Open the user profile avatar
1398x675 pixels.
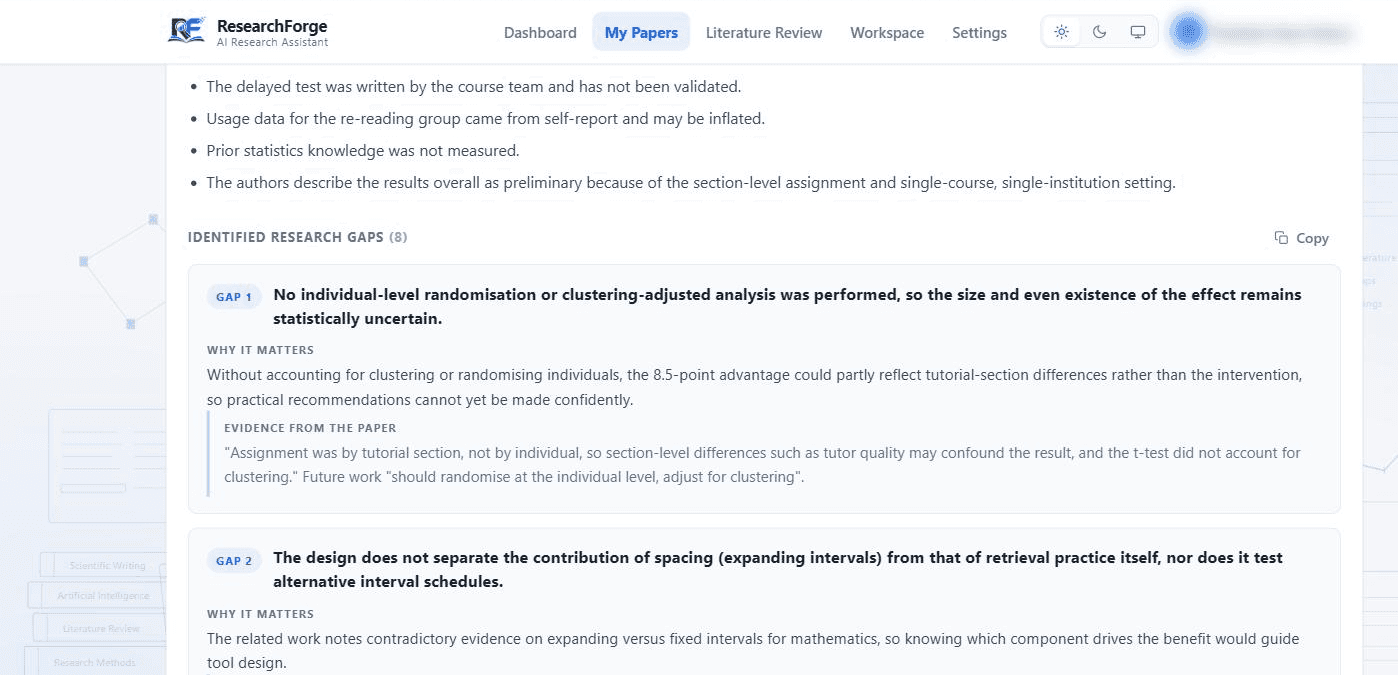[1188, 32]
